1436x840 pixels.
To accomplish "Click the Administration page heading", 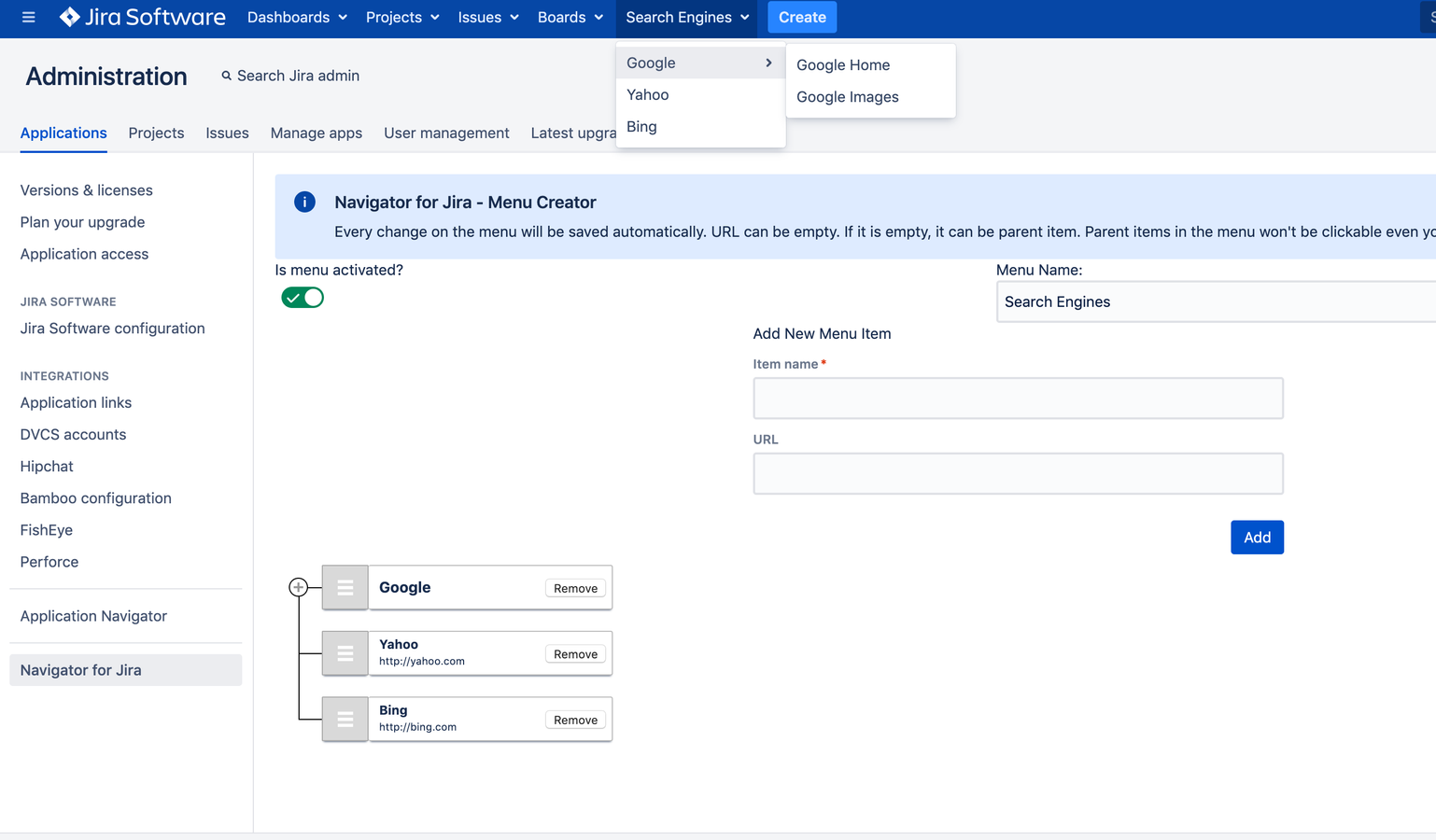I will point(106,76).
